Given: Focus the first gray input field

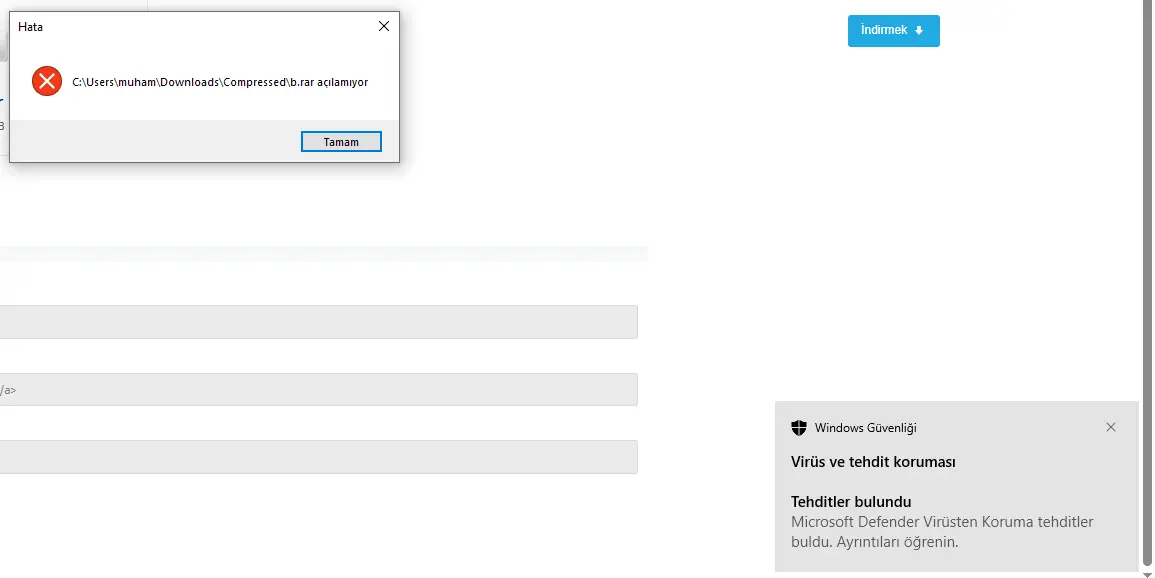Looking at the screenshot, I should pos(318,322).
